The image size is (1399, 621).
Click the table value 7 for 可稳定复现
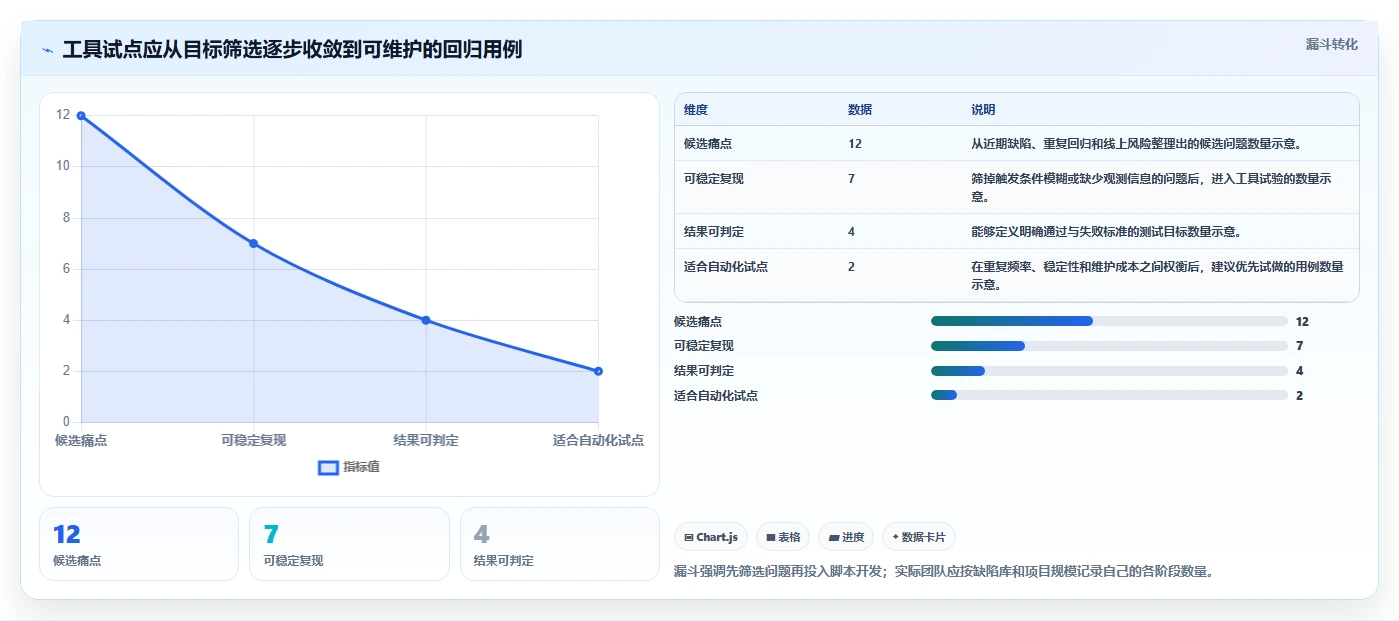(x=851, y=178)
